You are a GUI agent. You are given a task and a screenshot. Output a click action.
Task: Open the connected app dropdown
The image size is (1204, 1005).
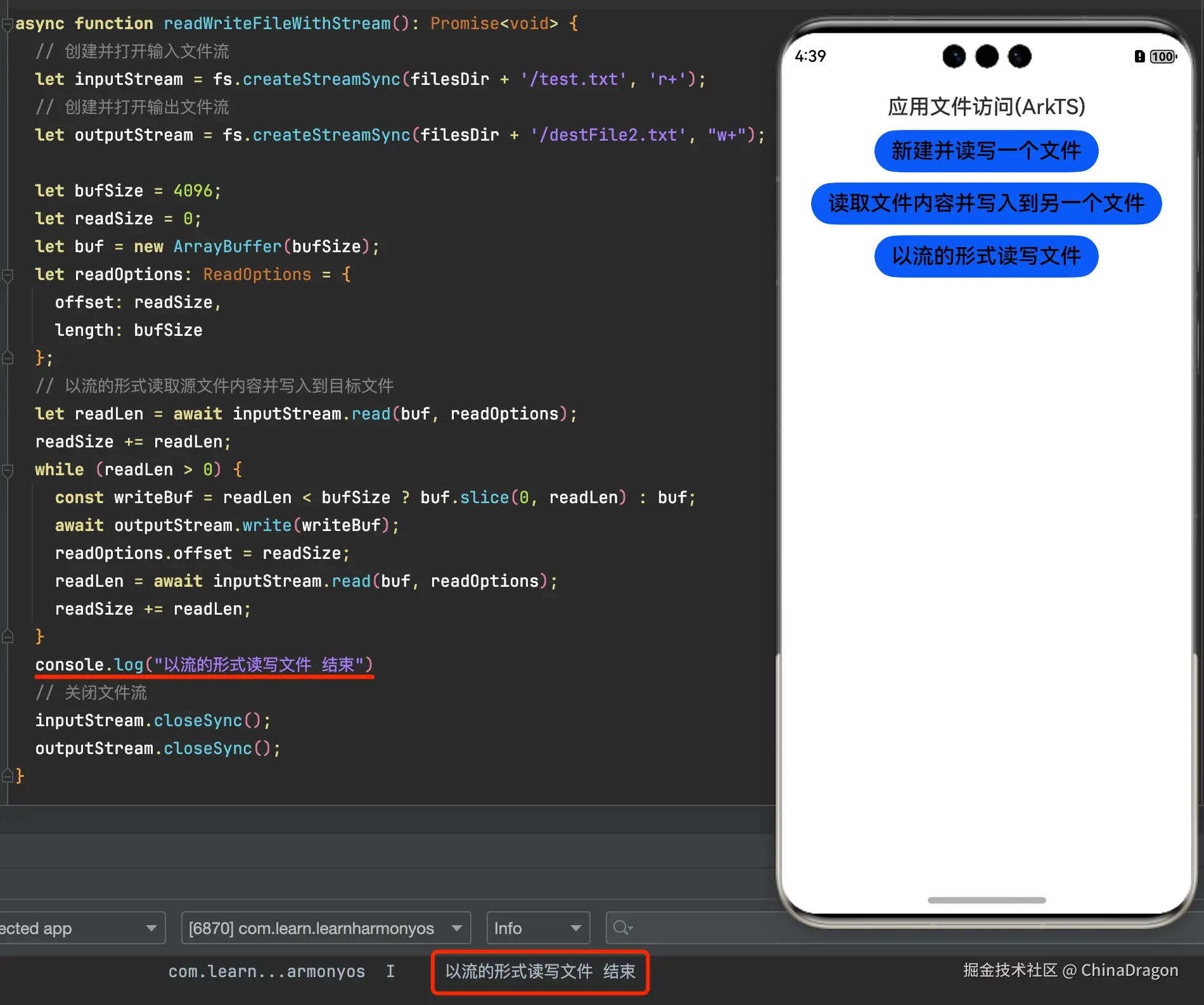pyautogui.click(x=82, y=928)
